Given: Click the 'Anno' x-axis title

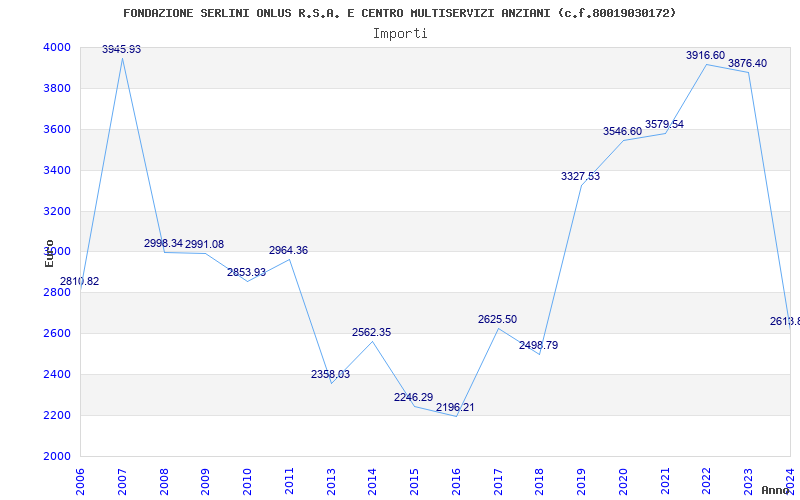Looking at the screenshot, I should 775,490.
